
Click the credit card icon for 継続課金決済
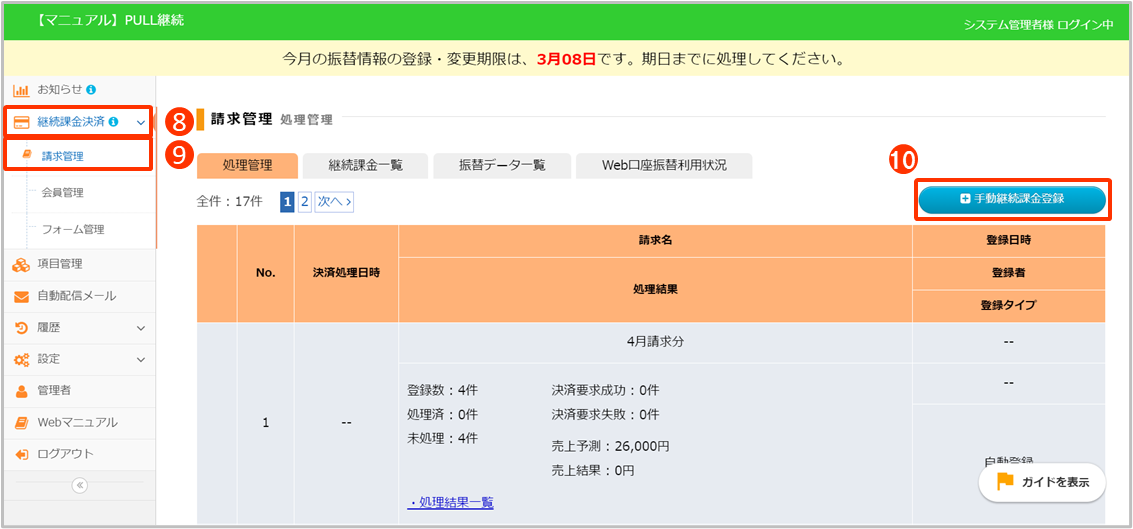pos(20,122)
